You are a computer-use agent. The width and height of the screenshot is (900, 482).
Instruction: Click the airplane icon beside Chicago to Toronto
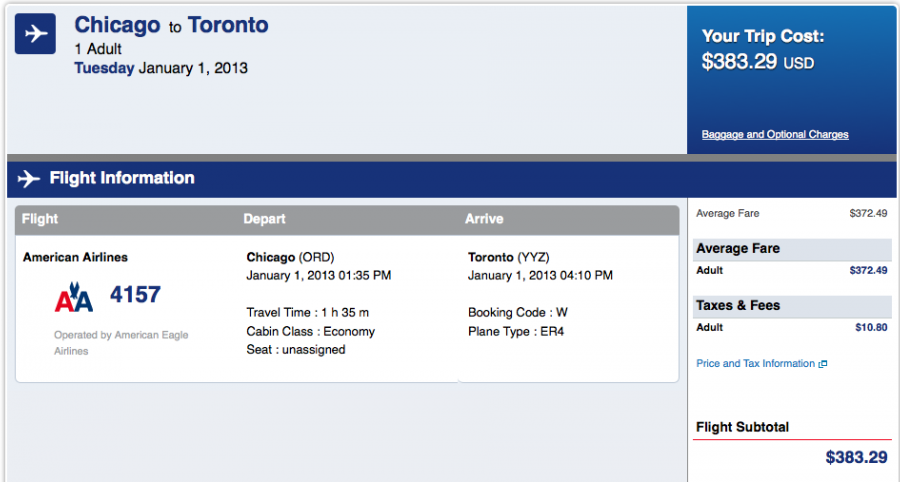coord(34,34)
